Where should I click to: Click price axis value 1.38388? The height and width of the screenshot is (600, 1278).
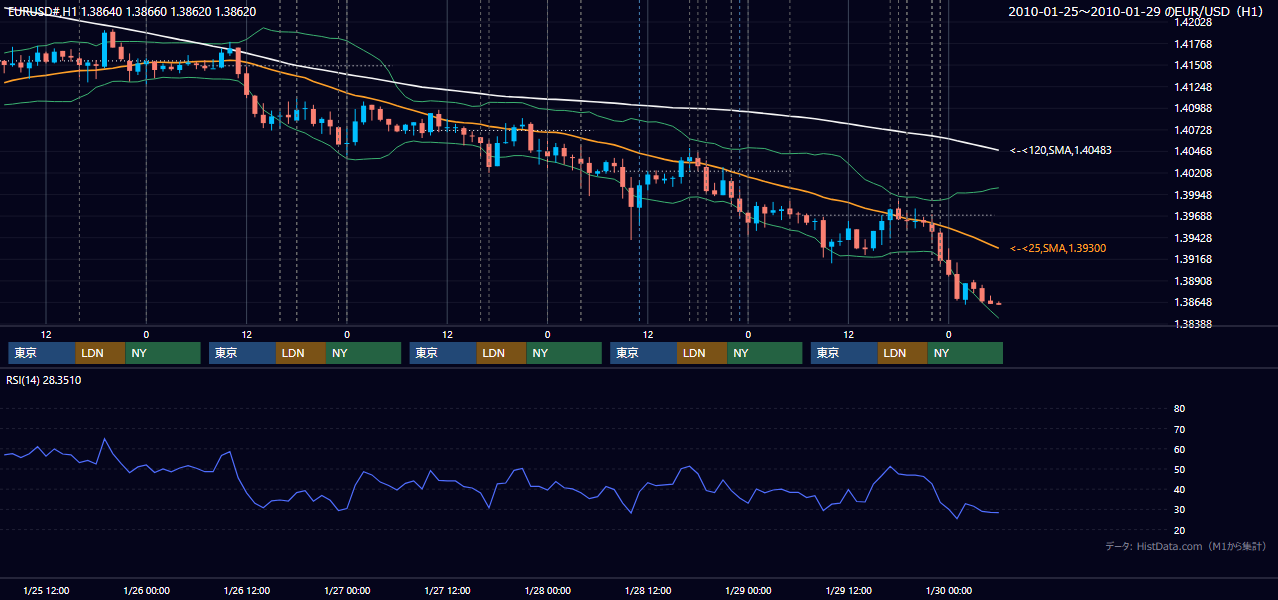1192,324
